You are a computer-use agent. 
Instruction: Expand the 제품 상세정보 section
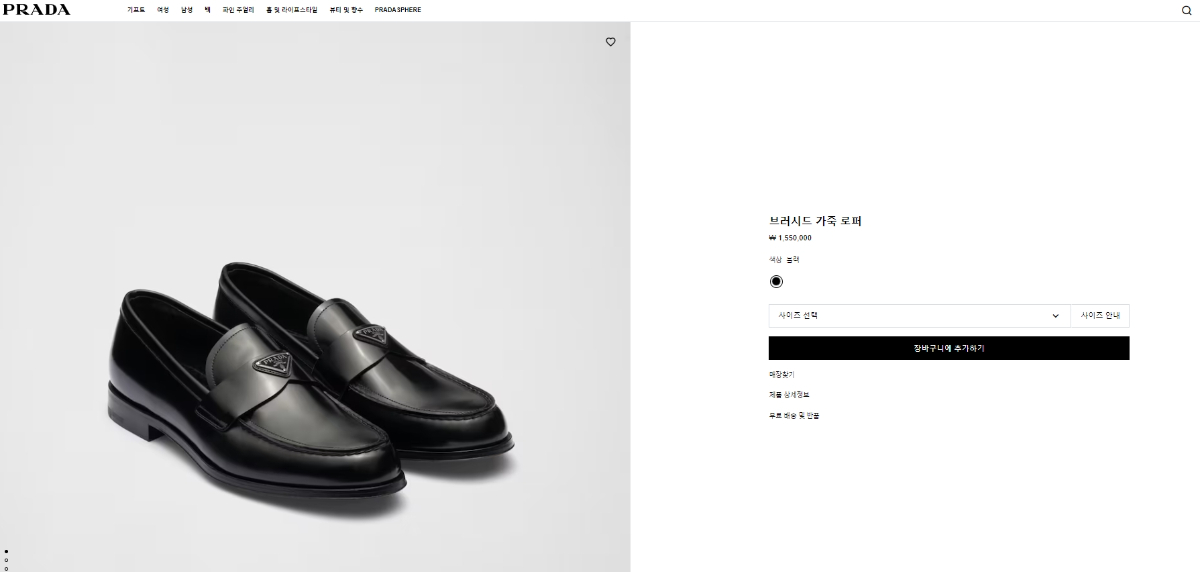789,395
